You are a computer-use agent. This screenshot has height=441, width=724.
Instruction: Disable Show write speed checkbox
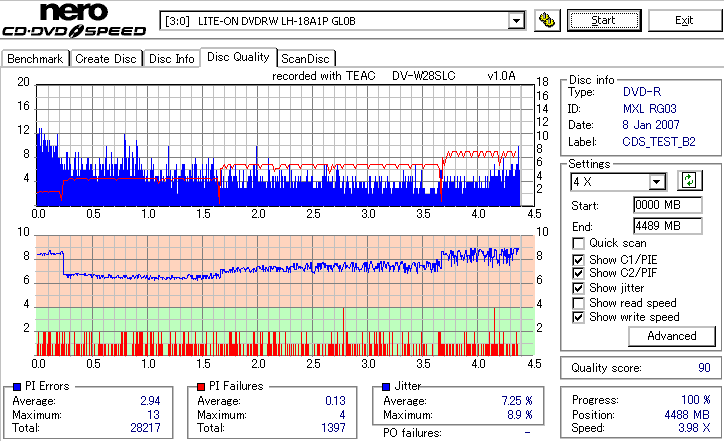578,317
